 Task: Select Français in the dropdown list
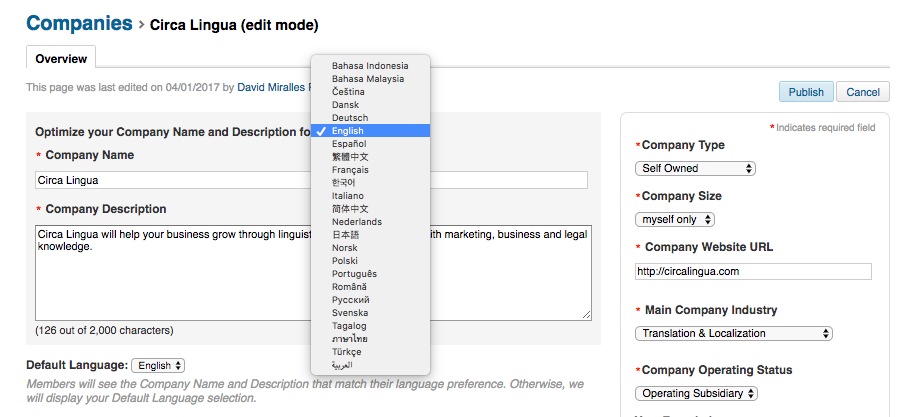click(370, 170)
